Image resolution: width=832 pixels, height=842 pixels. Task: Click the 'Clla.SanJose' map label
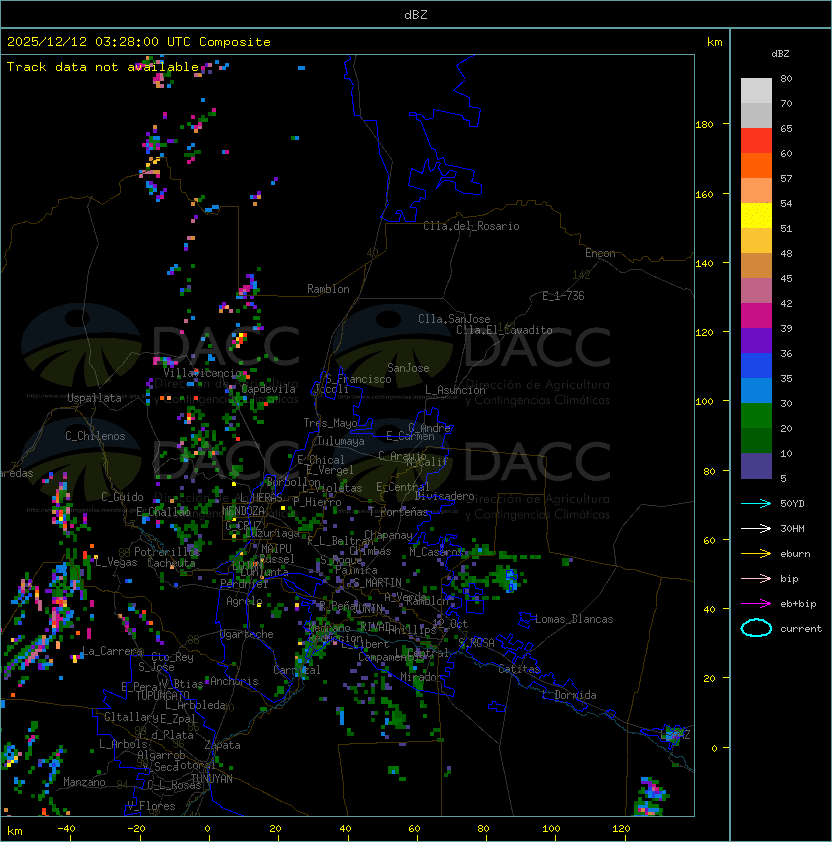pyautogui.click(x=454, y=319)
